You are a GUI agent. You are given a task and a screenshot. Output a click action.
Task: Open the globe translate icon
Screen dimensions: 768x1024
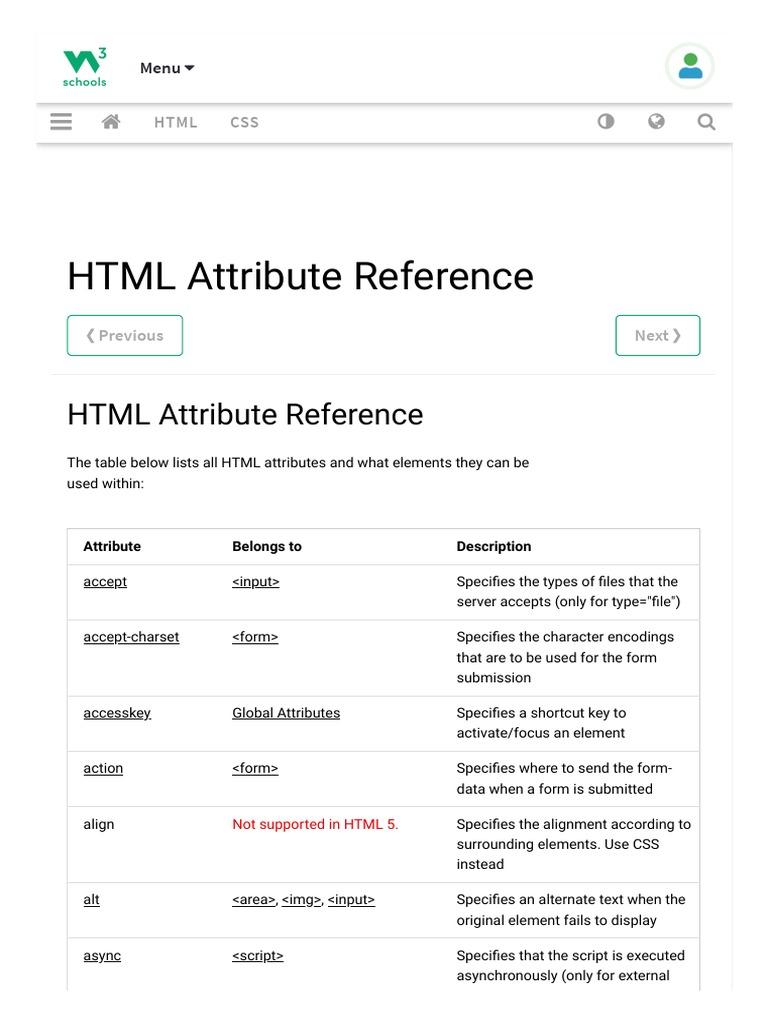click(656, 122)
